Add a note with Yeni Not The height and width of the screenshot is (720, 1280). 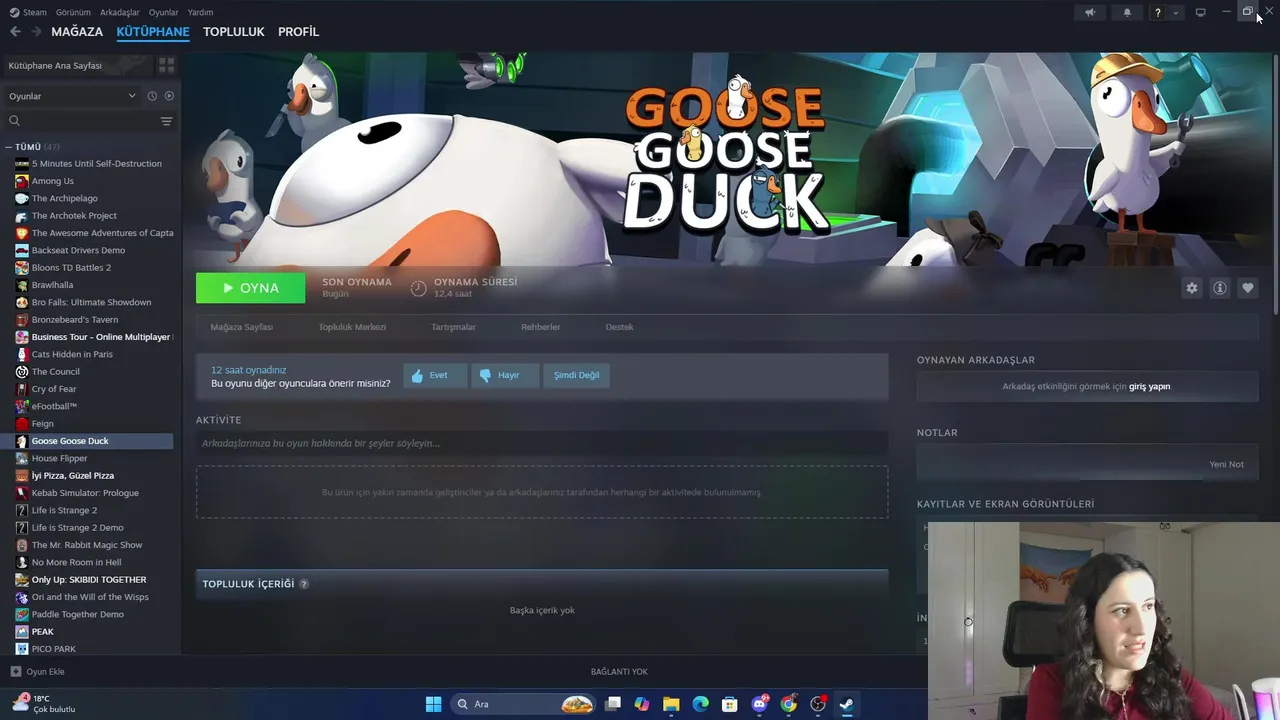point(1226,464)
